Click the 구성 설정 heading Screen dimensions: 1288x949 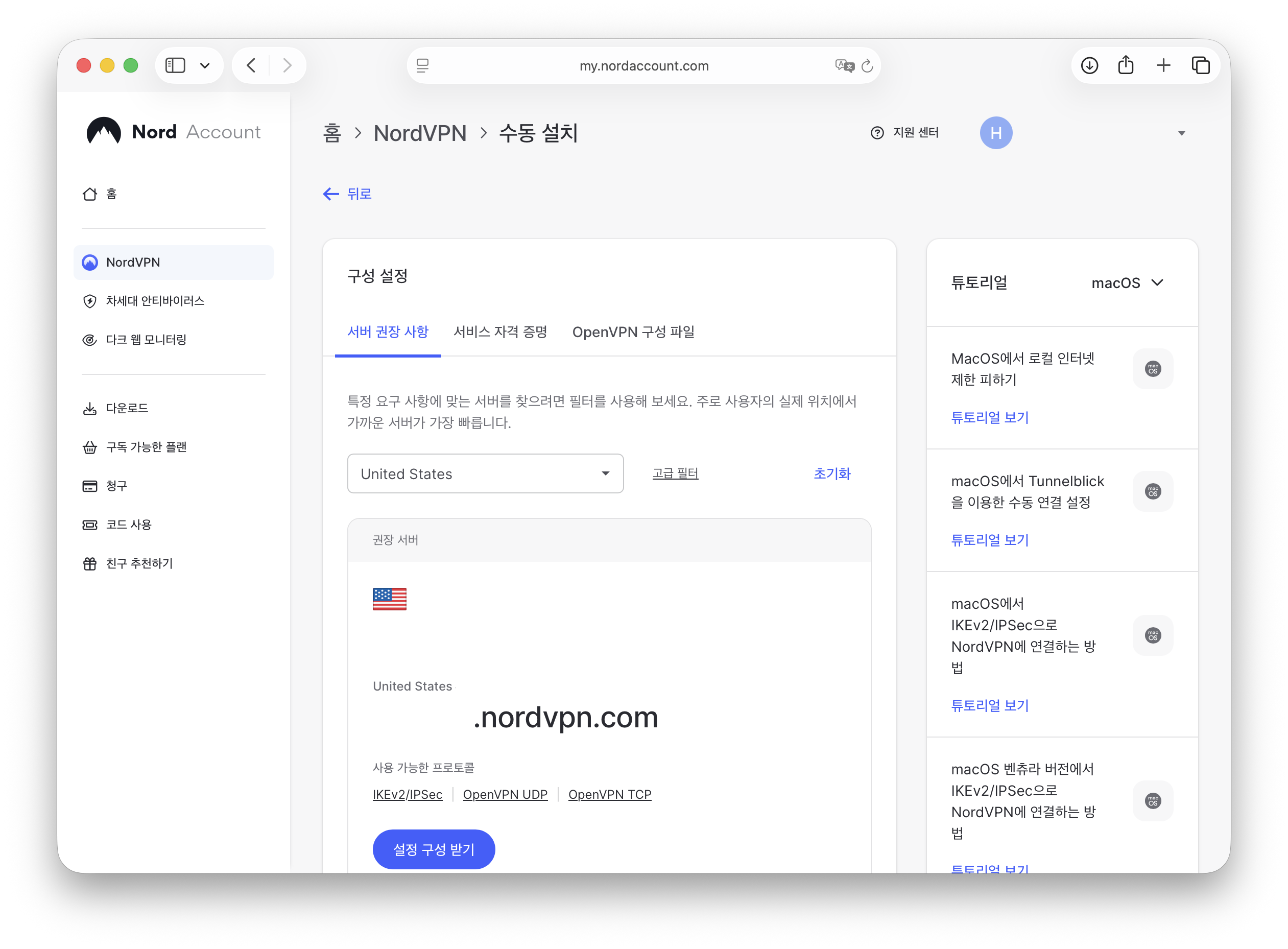pos(377,276)
